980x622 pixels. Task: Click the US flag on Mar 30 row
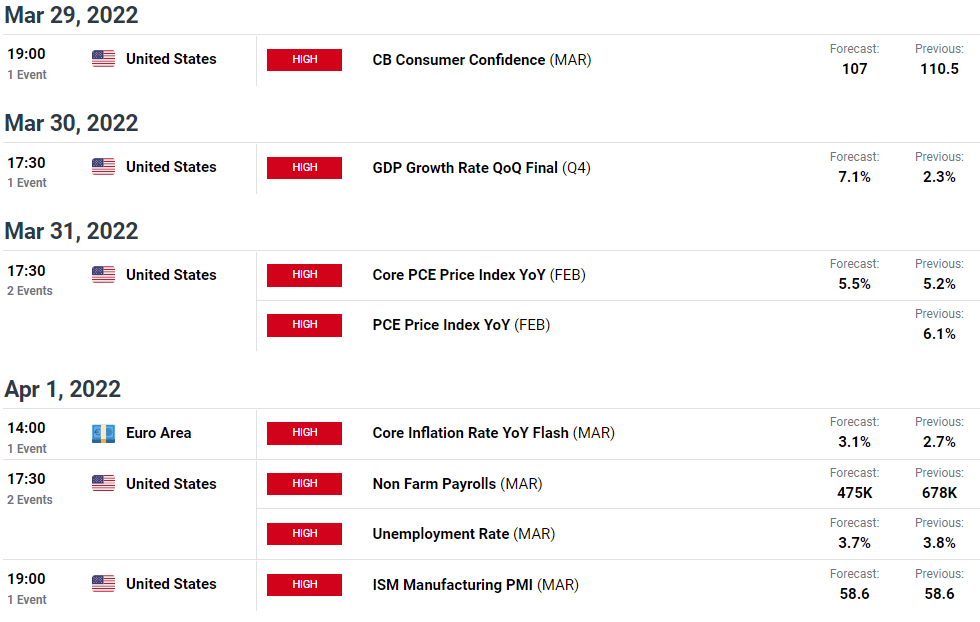click(103, 167)
